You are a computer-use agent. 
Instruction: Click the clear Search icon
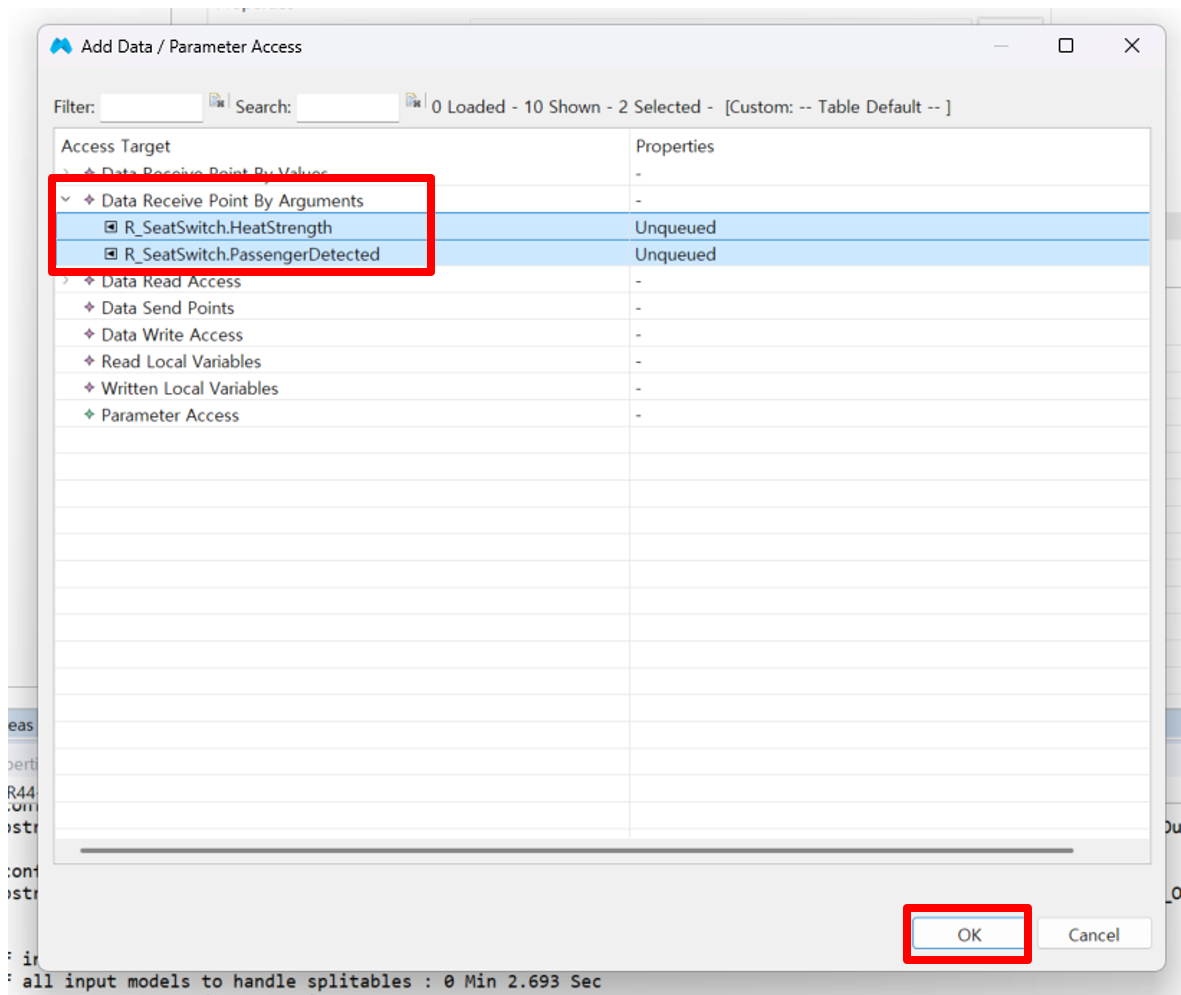click(x=412, y=102)
